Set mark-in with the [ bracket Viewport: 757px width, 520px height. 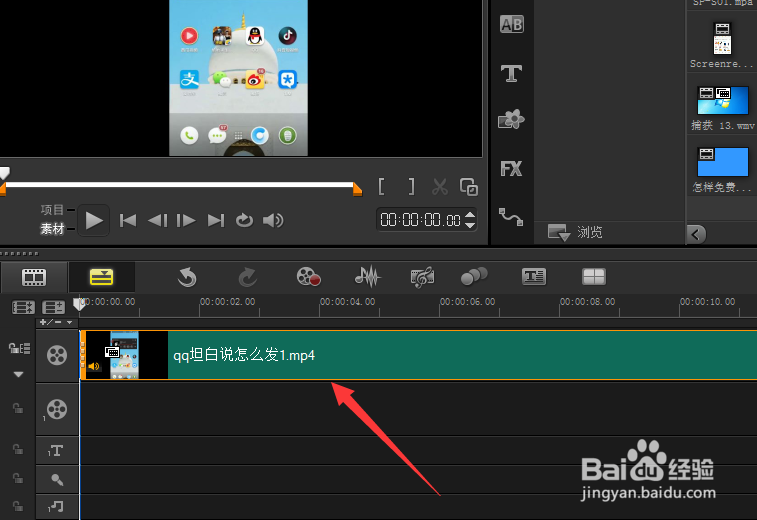pos(381,186)
